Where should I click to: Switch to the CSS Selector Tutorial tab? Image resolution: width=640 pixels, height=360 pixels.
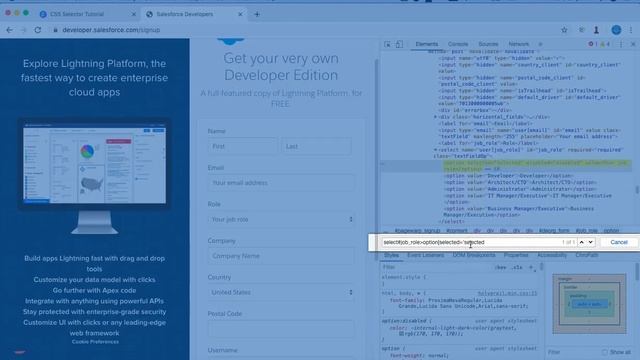(x=77, y=14)
